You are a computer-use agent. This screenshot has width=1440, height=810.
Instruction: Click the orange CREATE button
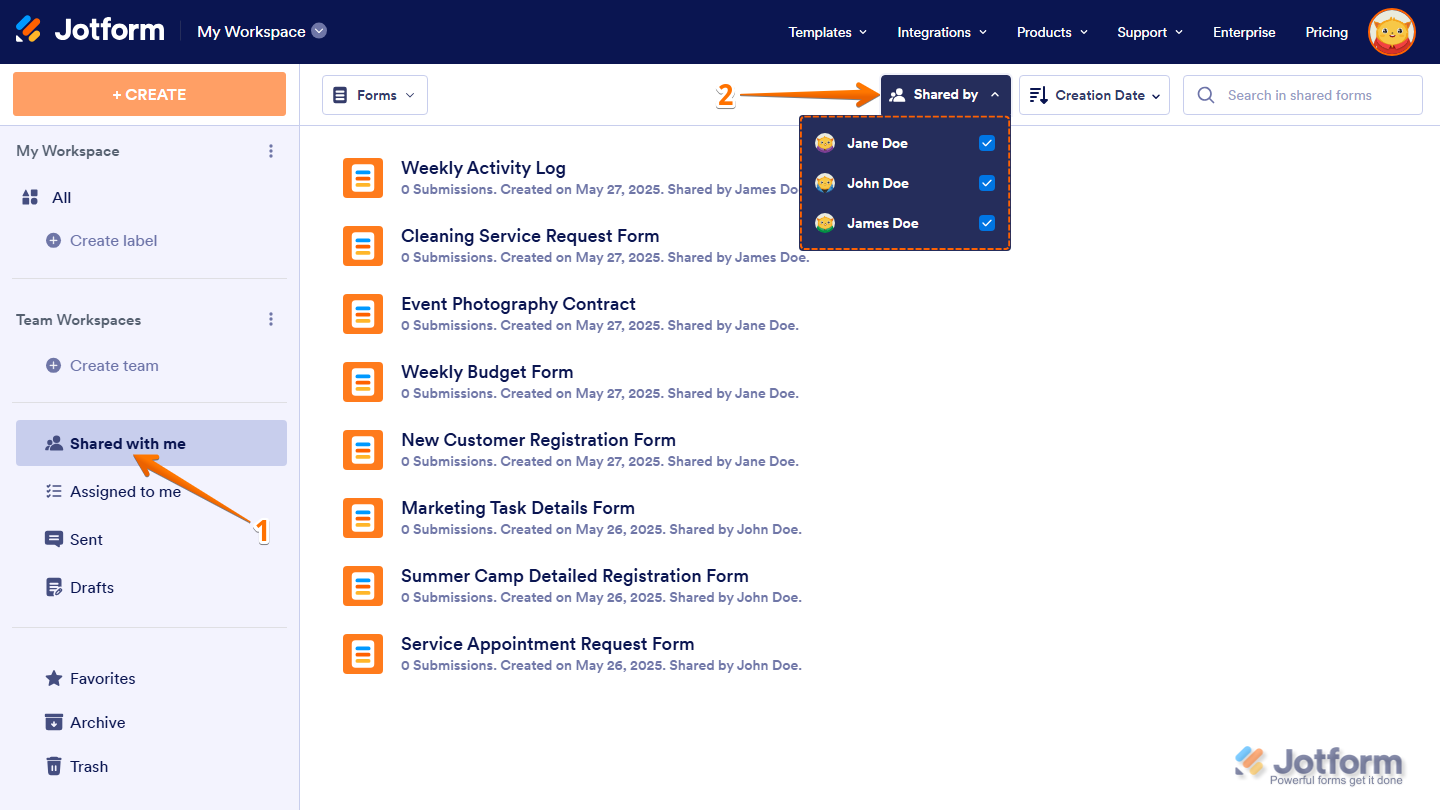point(149,94)
